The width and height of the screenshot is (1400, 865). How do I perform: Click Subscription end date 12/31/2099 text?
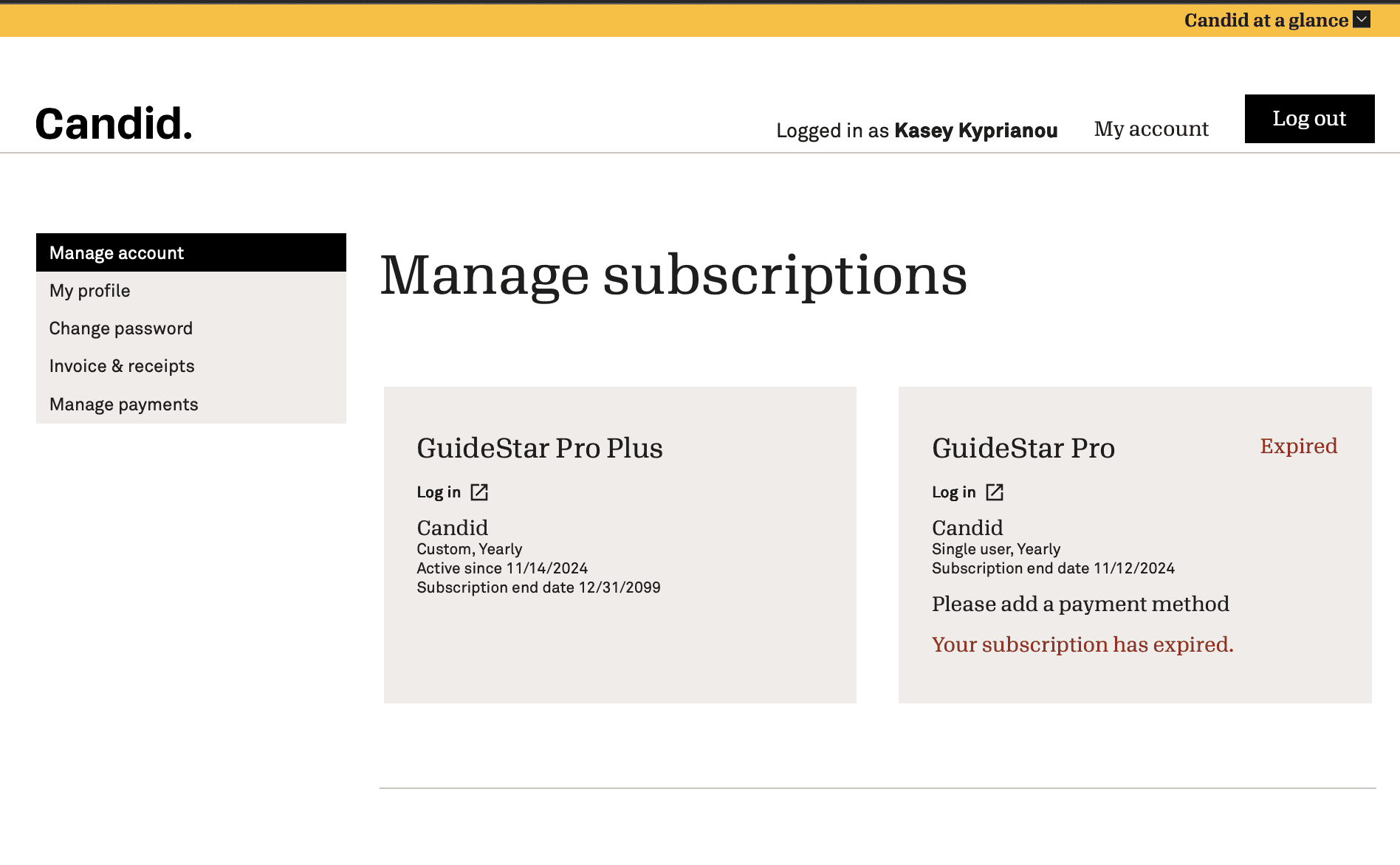pyautogui.click(x=538, y=587)
